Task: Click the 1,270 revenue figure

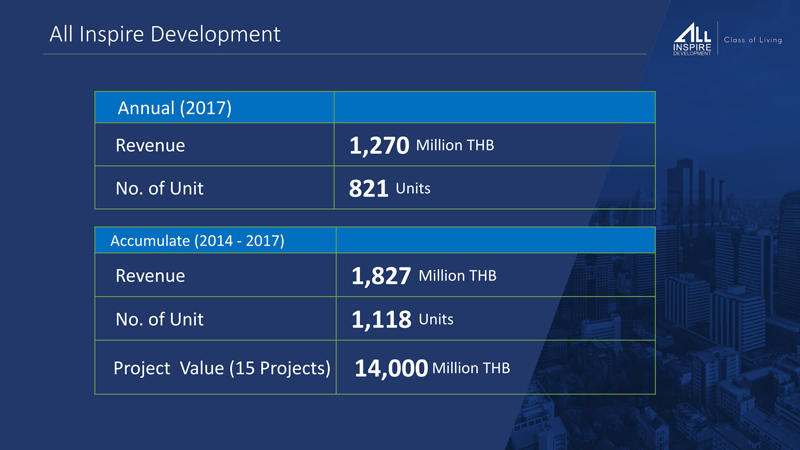Action: click(379, 147)
